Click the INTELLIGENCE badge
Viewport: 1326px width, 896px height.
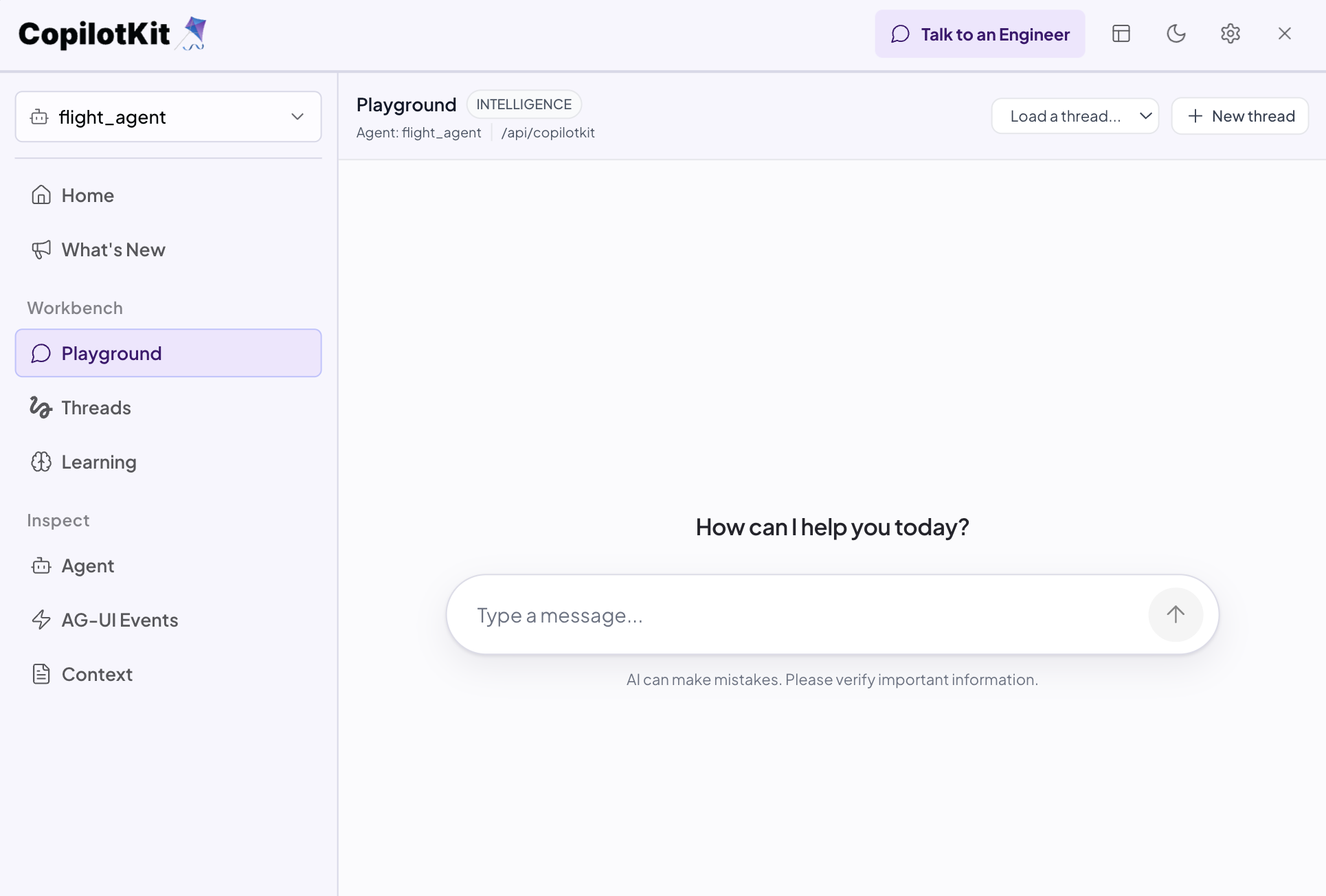tap(524, 104)
